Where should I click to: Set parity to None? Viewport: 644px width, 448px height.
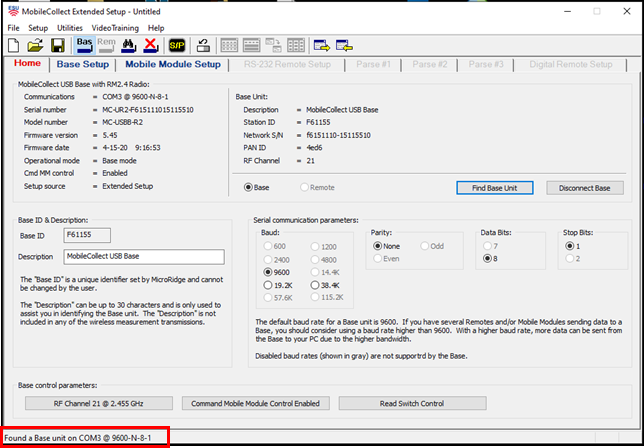pos(386,246)
